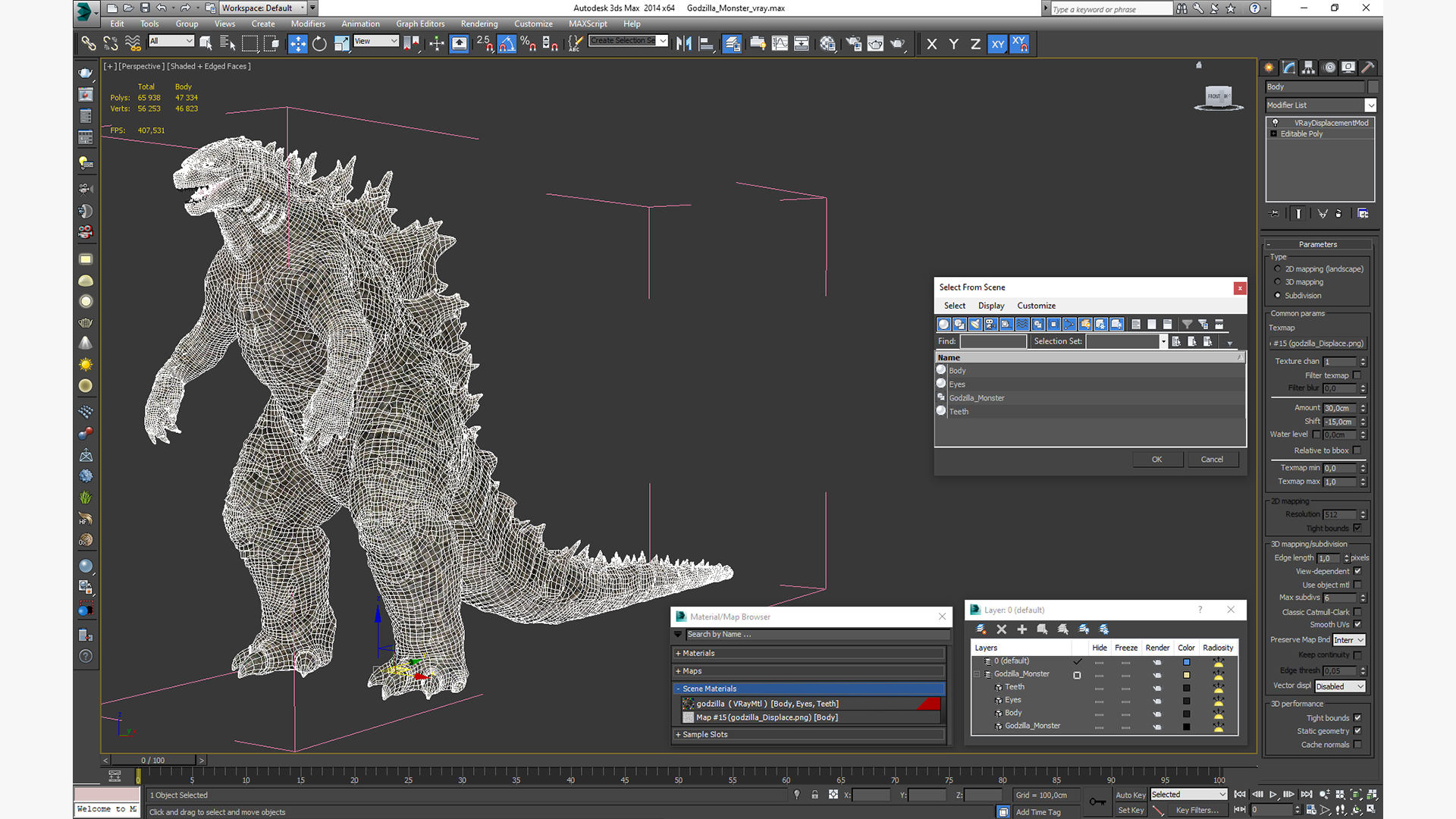This screenshot has width=1456, height=819.
Task: Expand the Sample Slots group
Action: pos(809,735)
